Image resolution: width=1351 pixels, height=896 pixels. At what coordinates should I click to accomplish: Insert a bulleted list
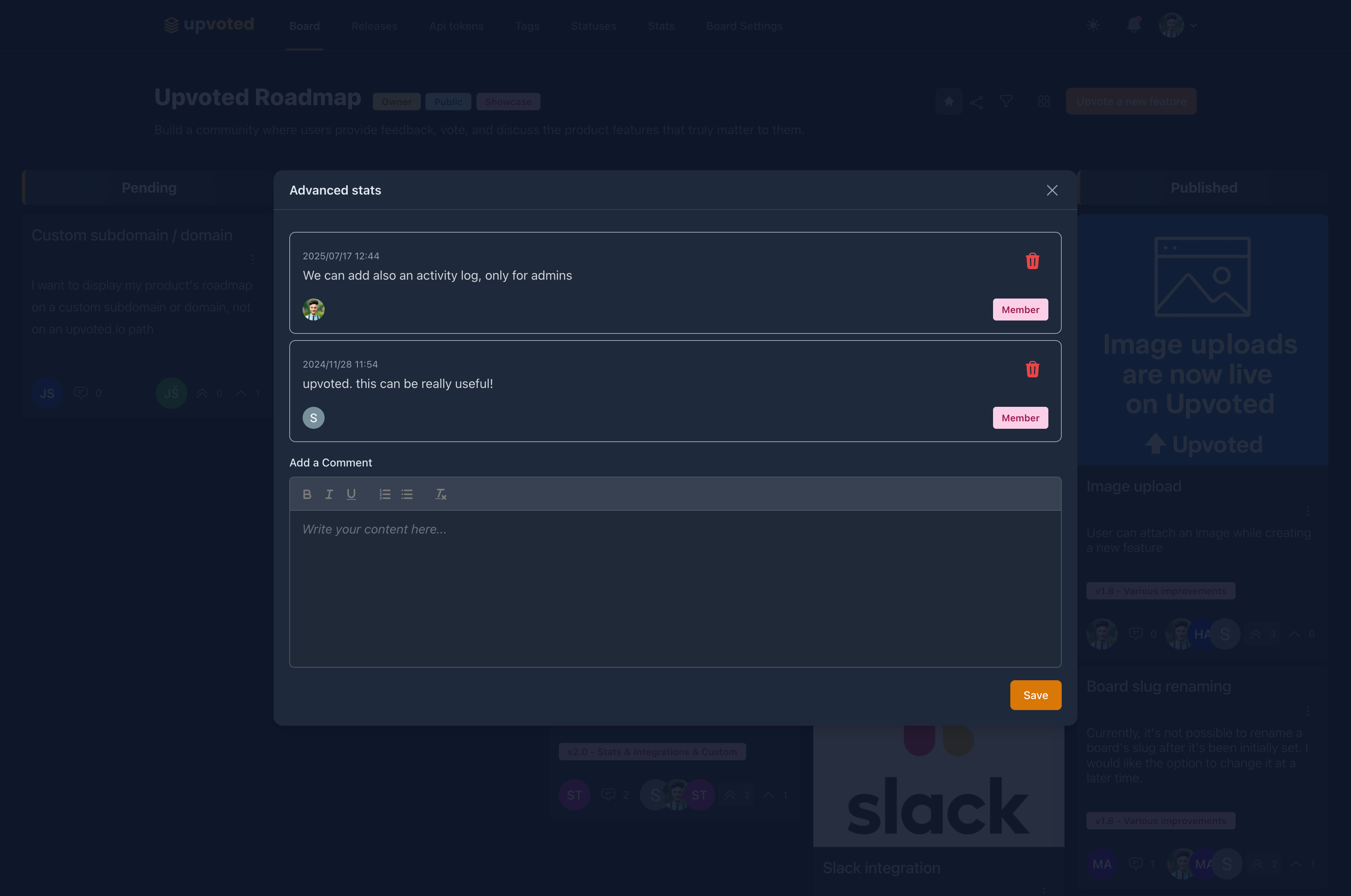[407, 494]
